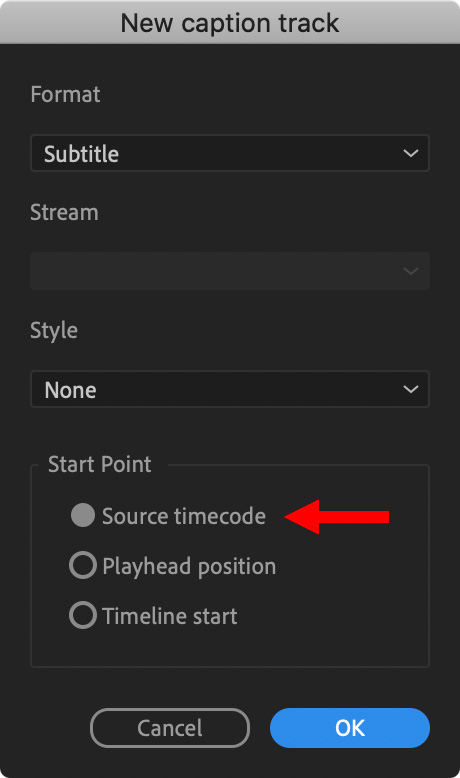Click the Style field label
The image size is (460, 778).
[x=54, y=331]
